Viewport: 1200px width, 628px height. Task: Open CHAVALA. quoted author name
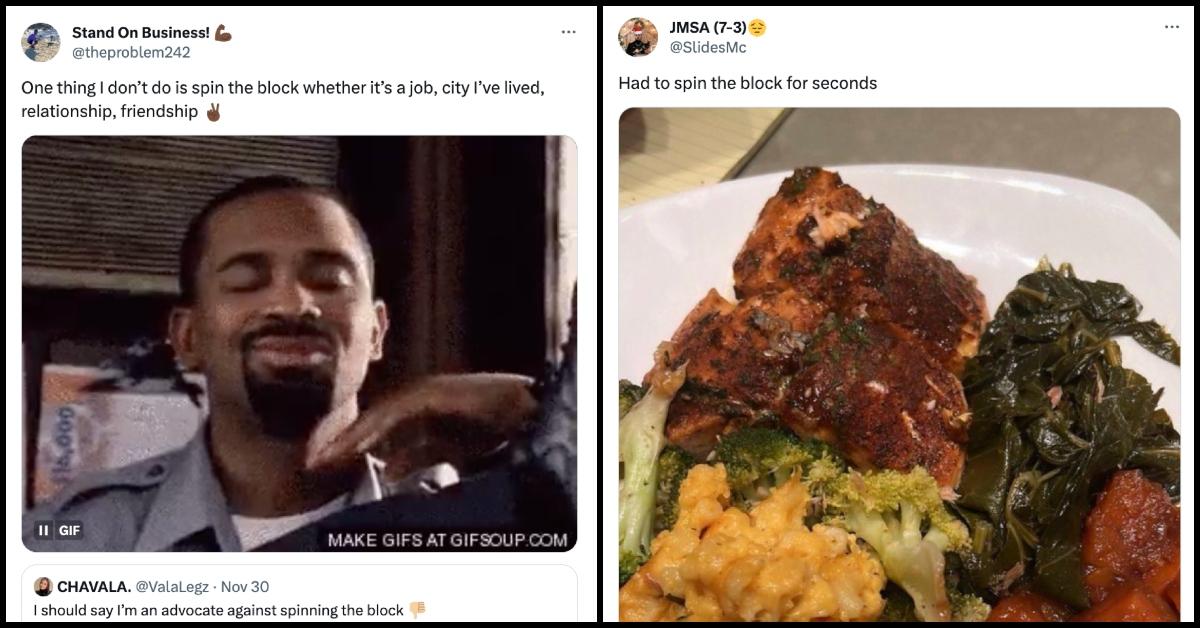pos(94,587)
